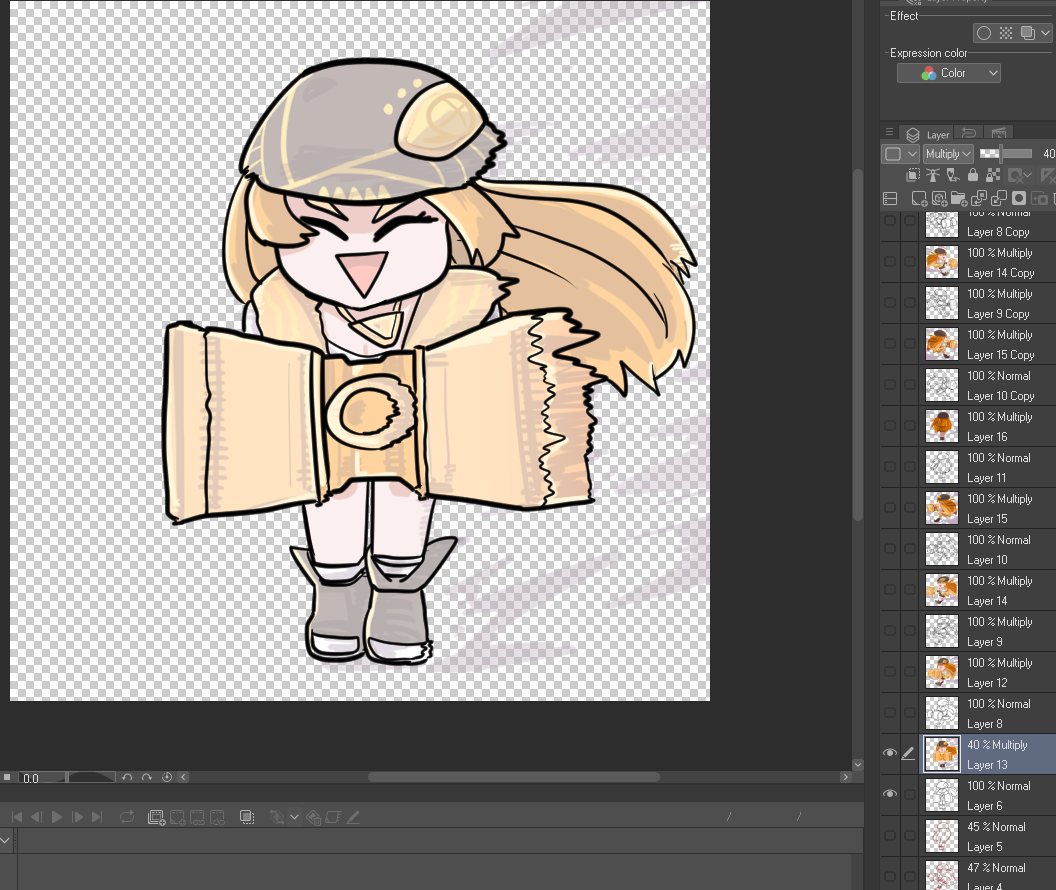Click the Create Layer Mask icon
The height and width of the screenshot is (890, 1056).
pos(1018,198)
